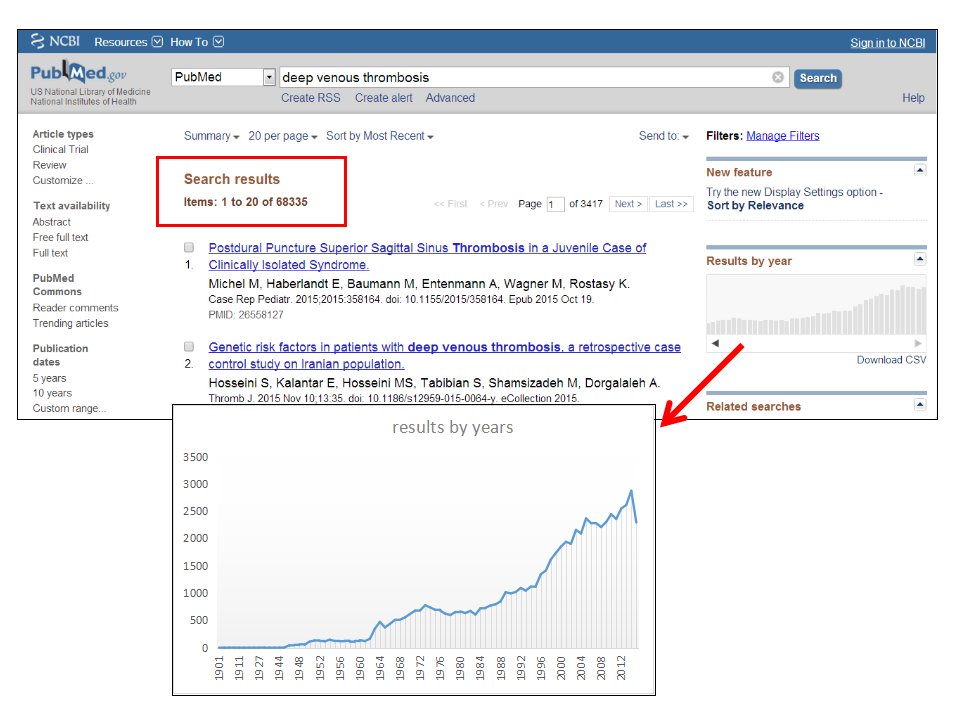
Task: Filter by Trending articles
Action: coord(70,323)
